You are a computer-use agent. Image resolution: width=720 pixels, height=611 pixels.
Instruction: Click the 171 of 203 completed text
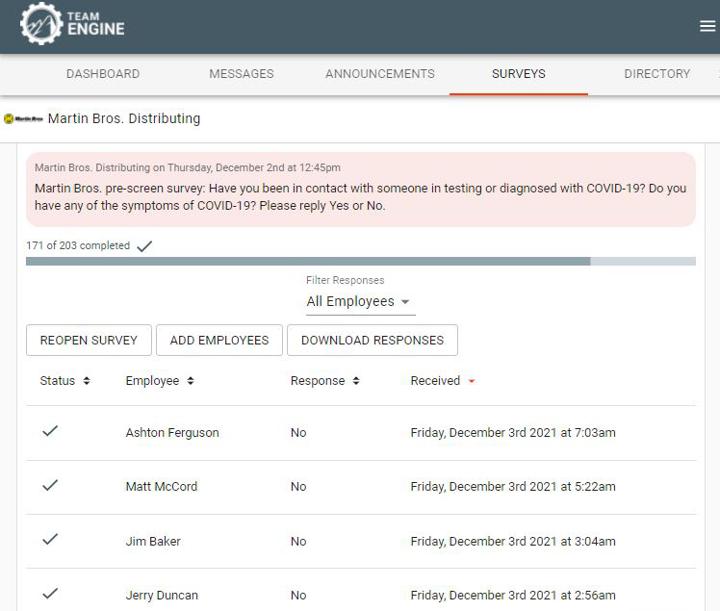coord(78,246)
